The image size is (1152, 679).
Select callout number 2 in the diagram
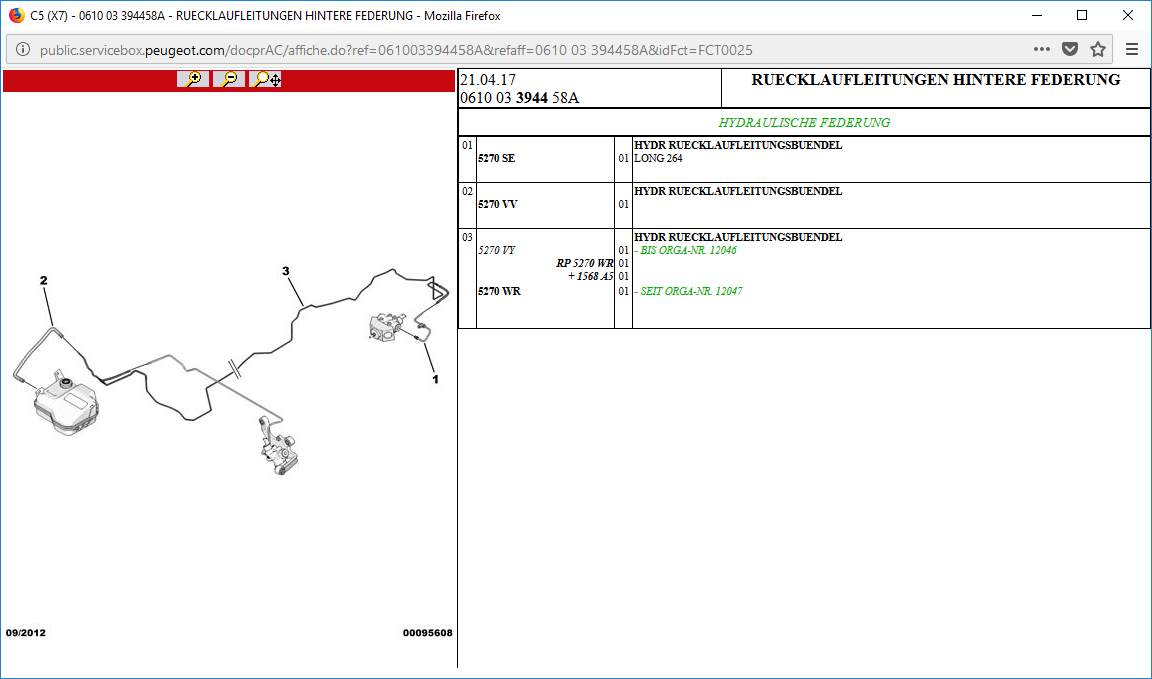click(44, 280)
